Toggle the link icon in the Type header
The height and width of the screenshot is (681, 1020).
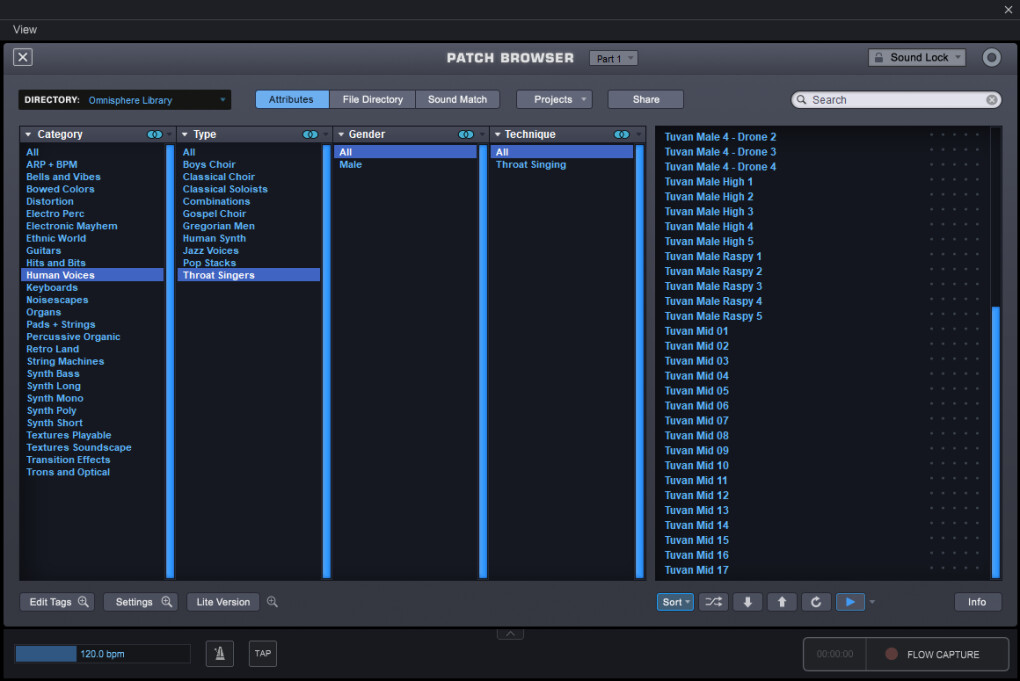(310, 134)
